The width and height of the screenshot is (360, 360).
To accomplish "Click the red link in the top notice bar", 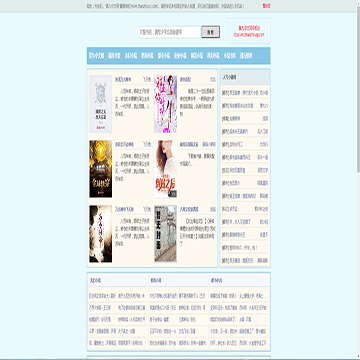I will coord(266,6).
